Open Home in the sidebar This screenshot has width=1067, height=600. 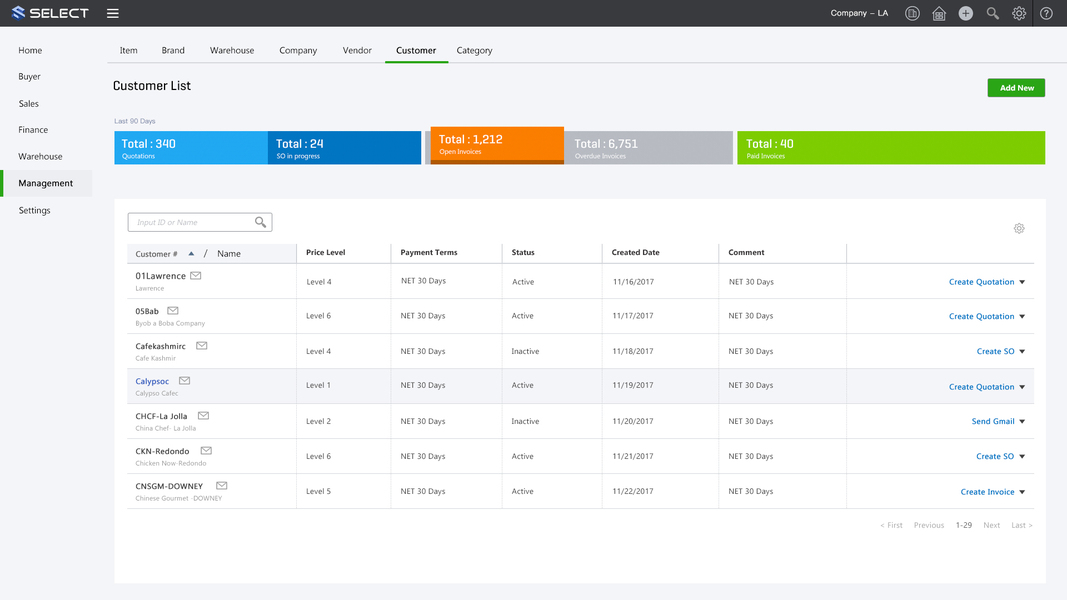(x=30, y=50)
